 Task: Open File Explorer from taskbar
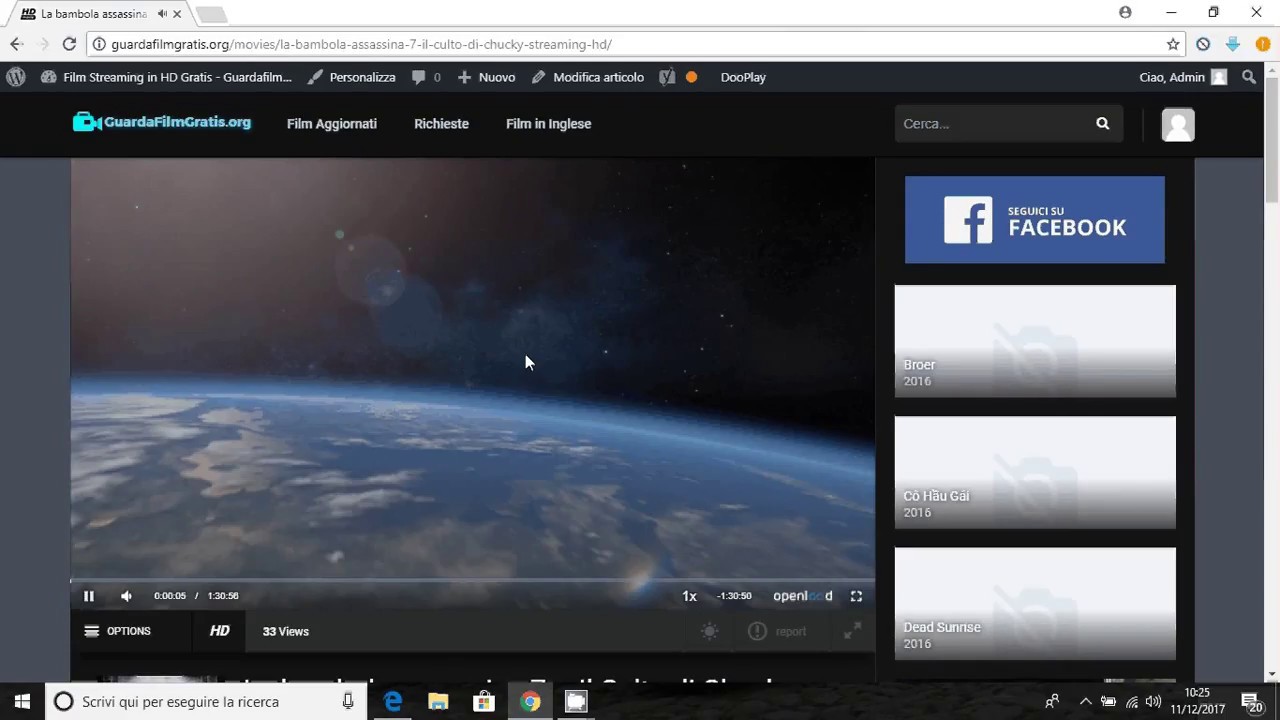pos(438,702)
